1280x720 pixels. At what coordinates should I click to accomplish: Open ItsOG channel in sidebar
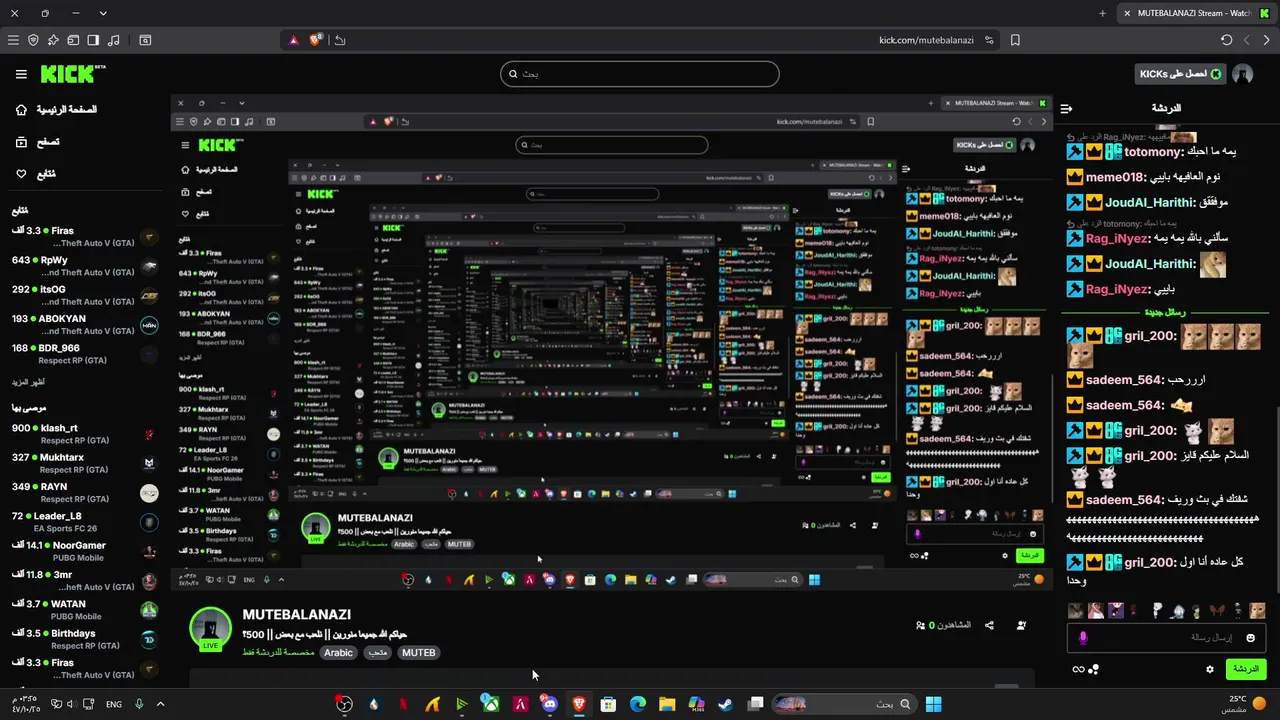click(x=84, y=295)
